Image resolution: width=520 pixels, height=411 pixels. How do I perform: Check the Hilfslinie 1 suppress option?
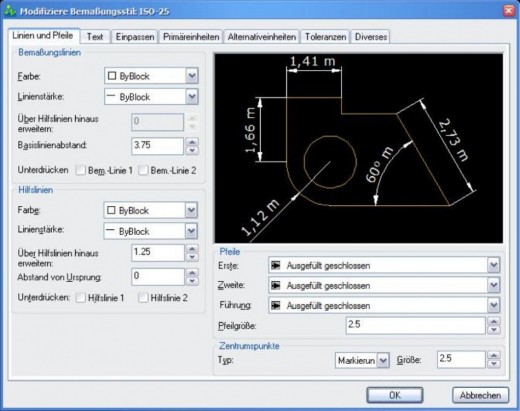pyautogui.click(x=80, y=298)
